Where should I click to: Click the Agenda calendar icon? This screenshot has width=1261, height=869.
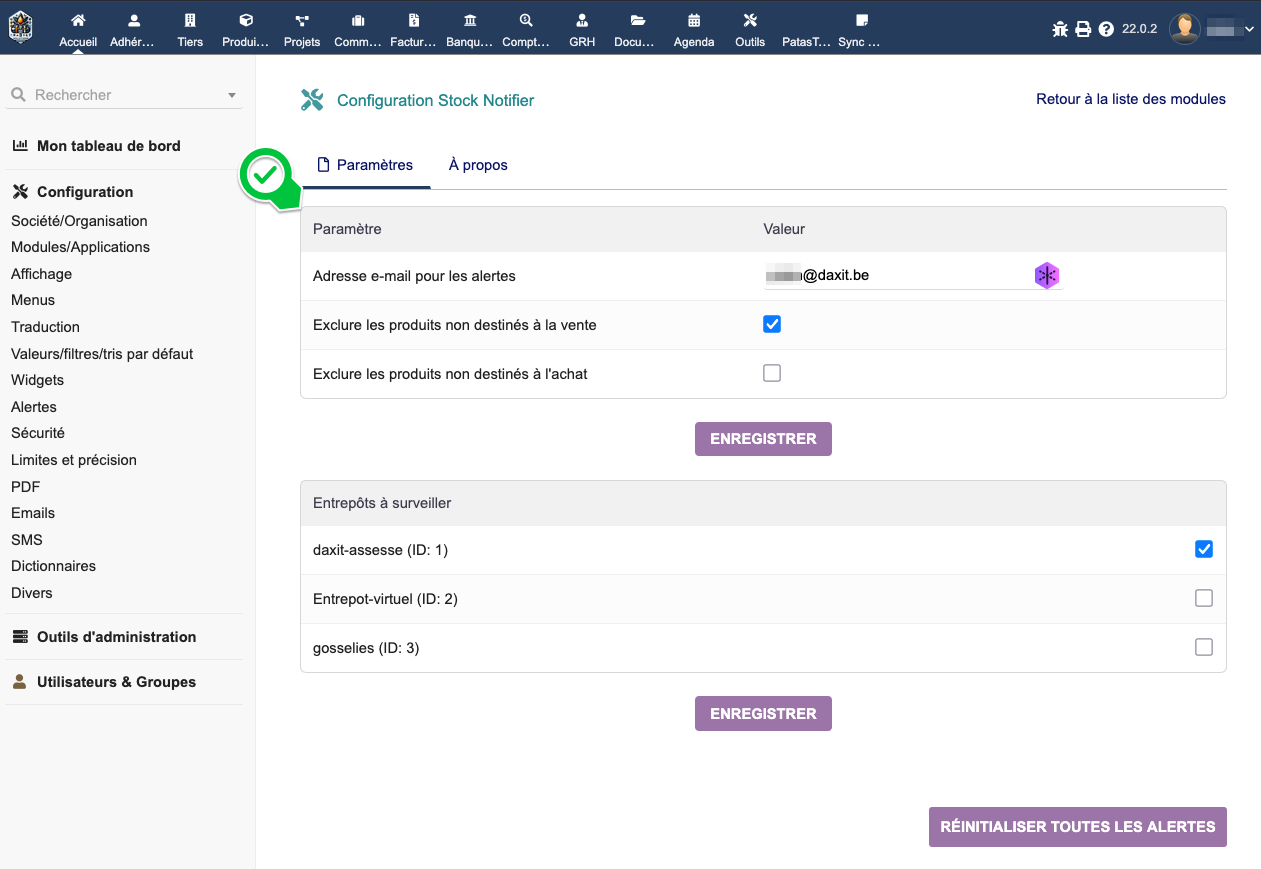tap(694, 21)
